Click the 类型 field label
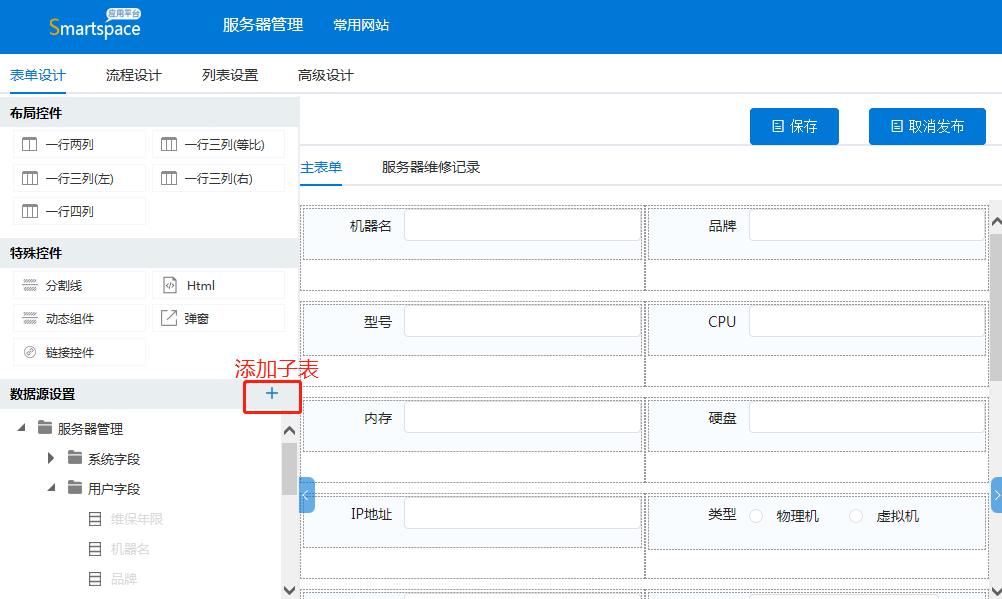The image size is (1002, 599). point(722,515)
